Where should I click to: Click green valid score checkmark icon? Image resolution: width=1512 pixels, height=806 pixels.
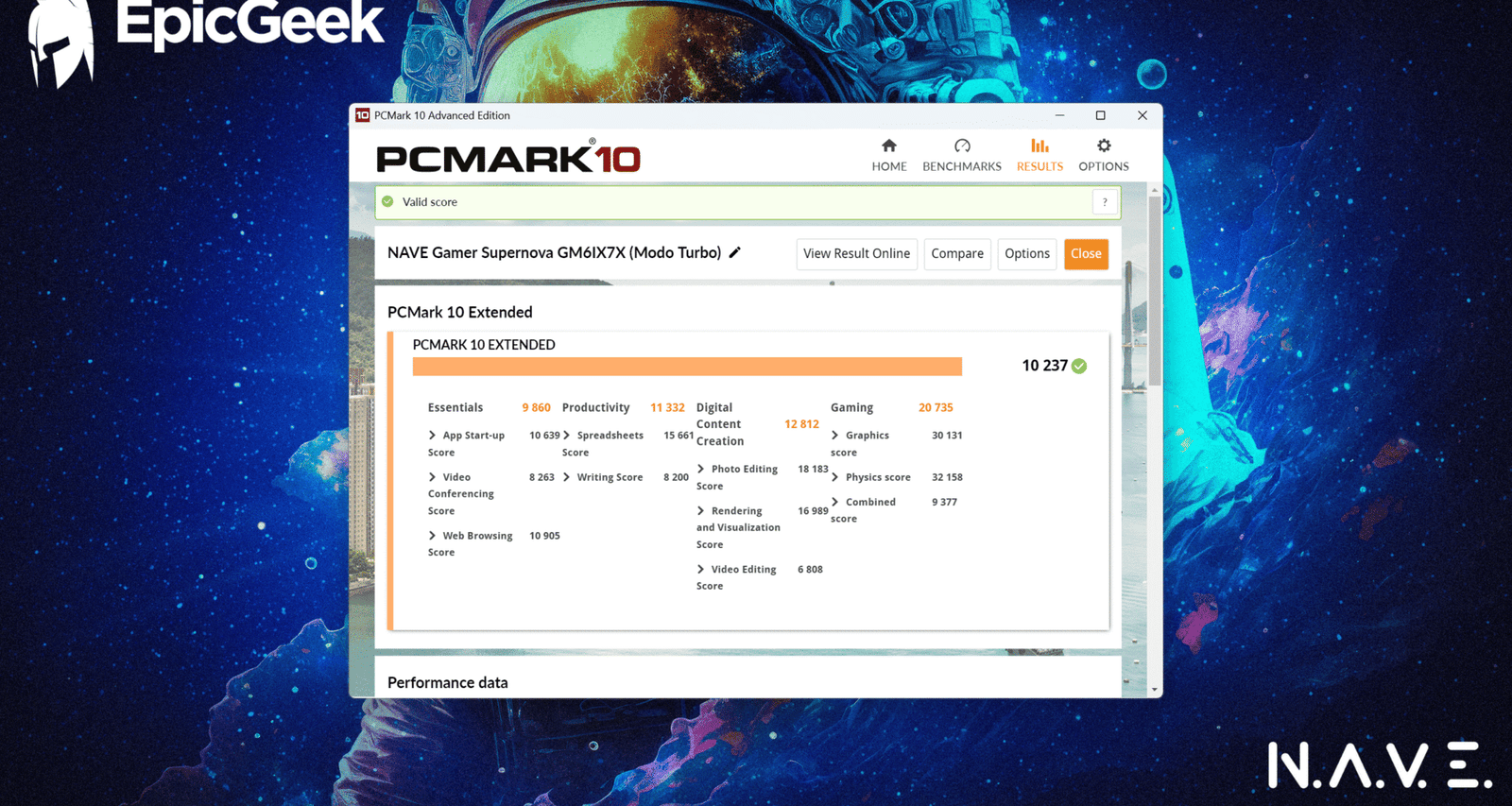pos(387,201)
